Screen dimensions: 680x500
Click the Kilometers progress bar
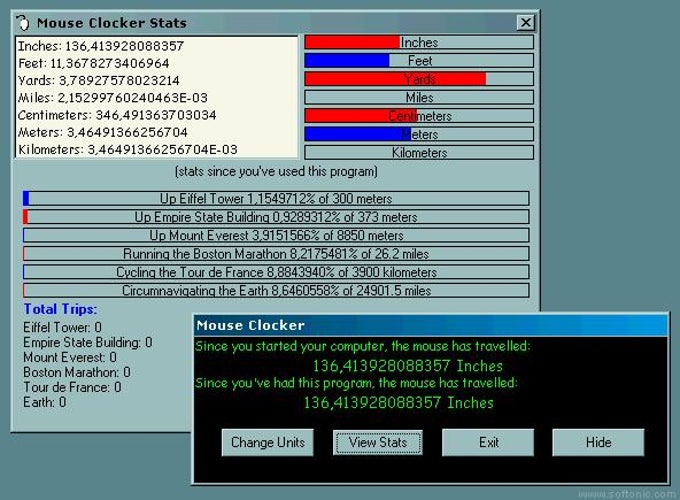(419, 153)
